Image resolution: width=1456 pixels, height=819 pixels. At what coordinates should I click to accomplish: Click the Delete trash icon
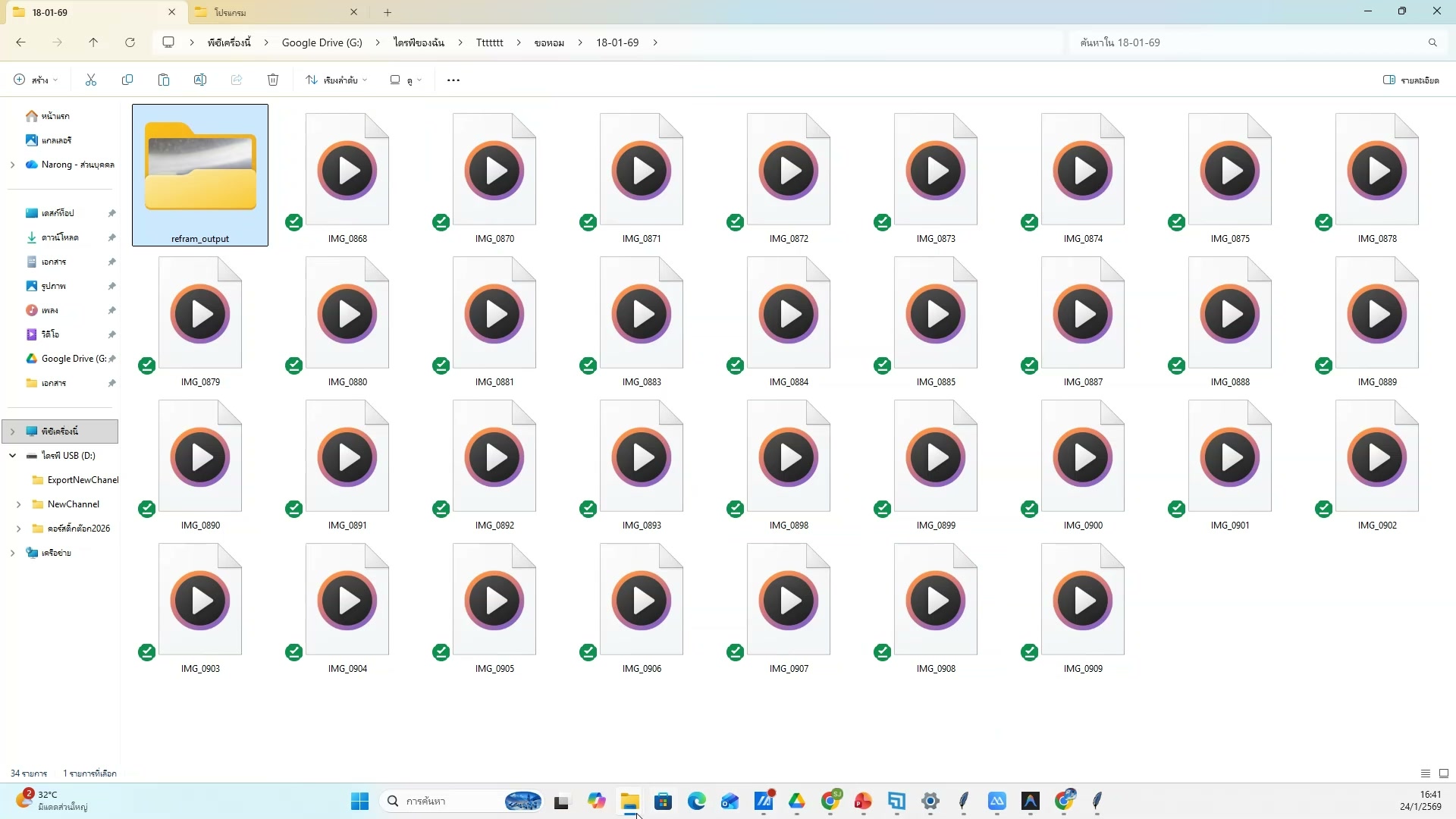(273, 80)
